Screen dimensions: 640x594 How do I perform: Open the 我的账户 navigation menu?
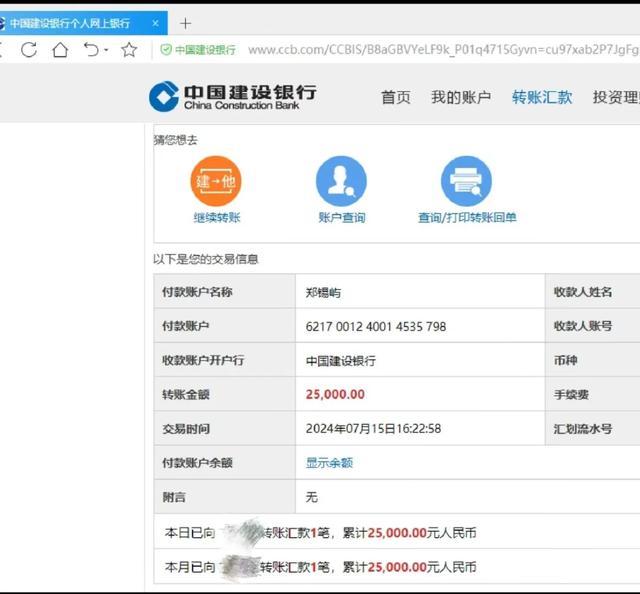[460, 97]
